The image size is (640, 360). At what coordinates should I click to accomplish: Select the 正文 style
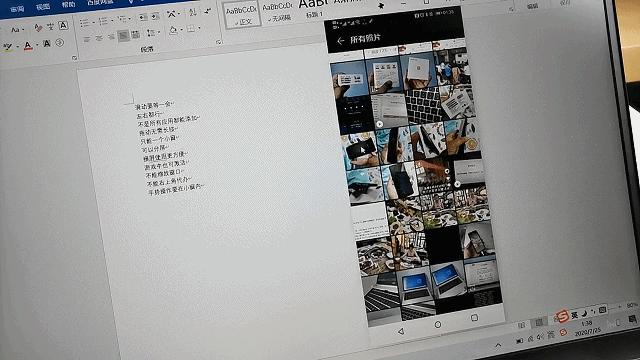242,14
